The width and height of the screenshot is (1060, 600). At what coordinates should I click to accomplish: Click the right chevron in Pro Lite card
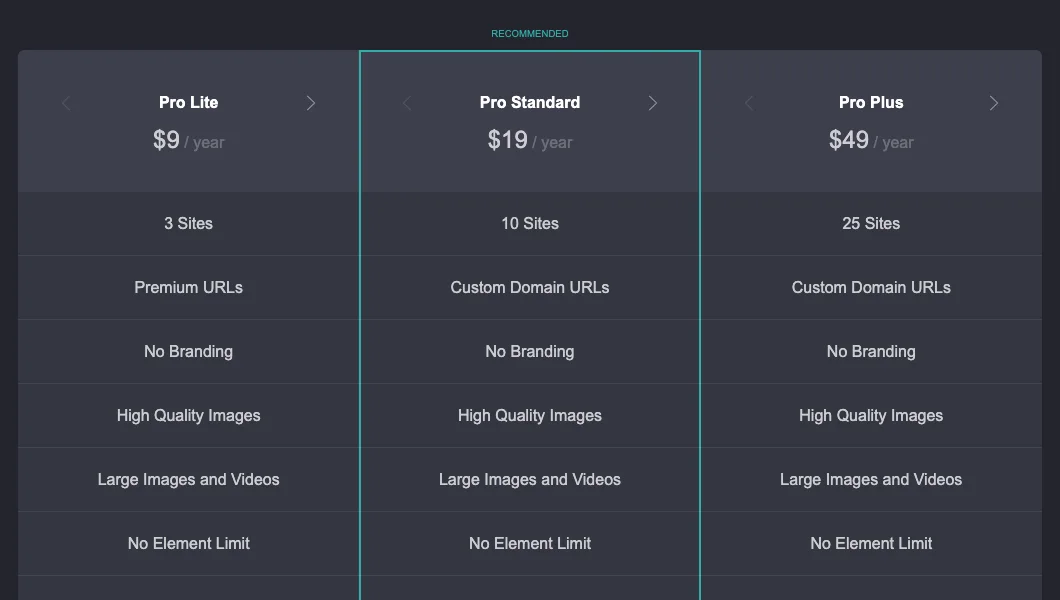(x=311, y=103)
